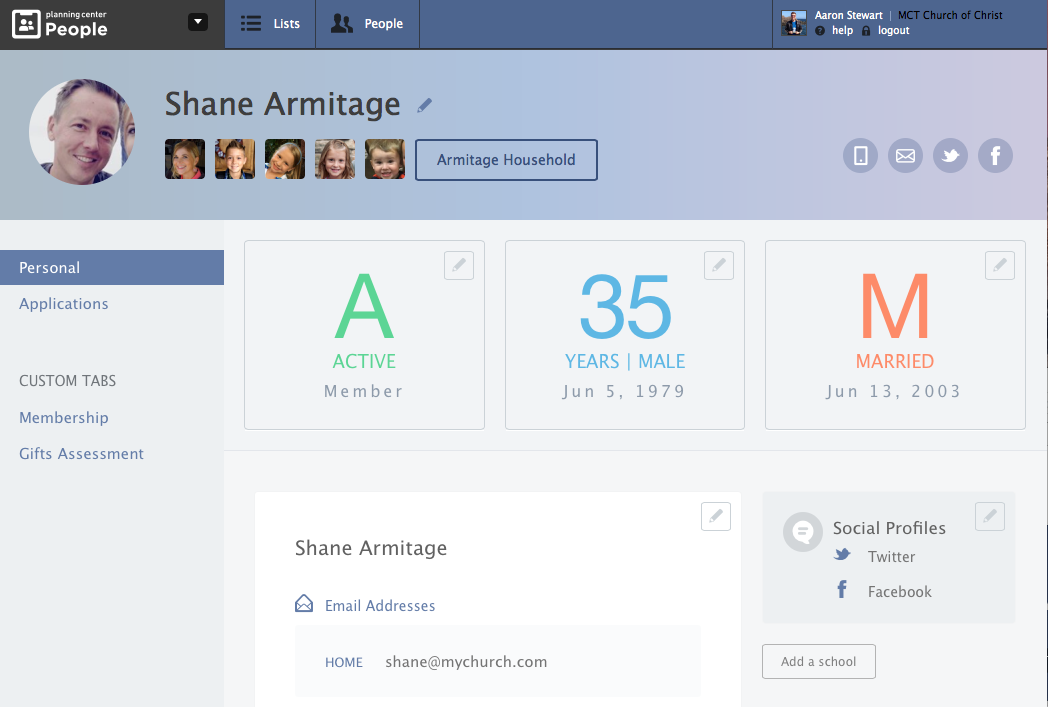Click the Add a school button

coord(819,662)
